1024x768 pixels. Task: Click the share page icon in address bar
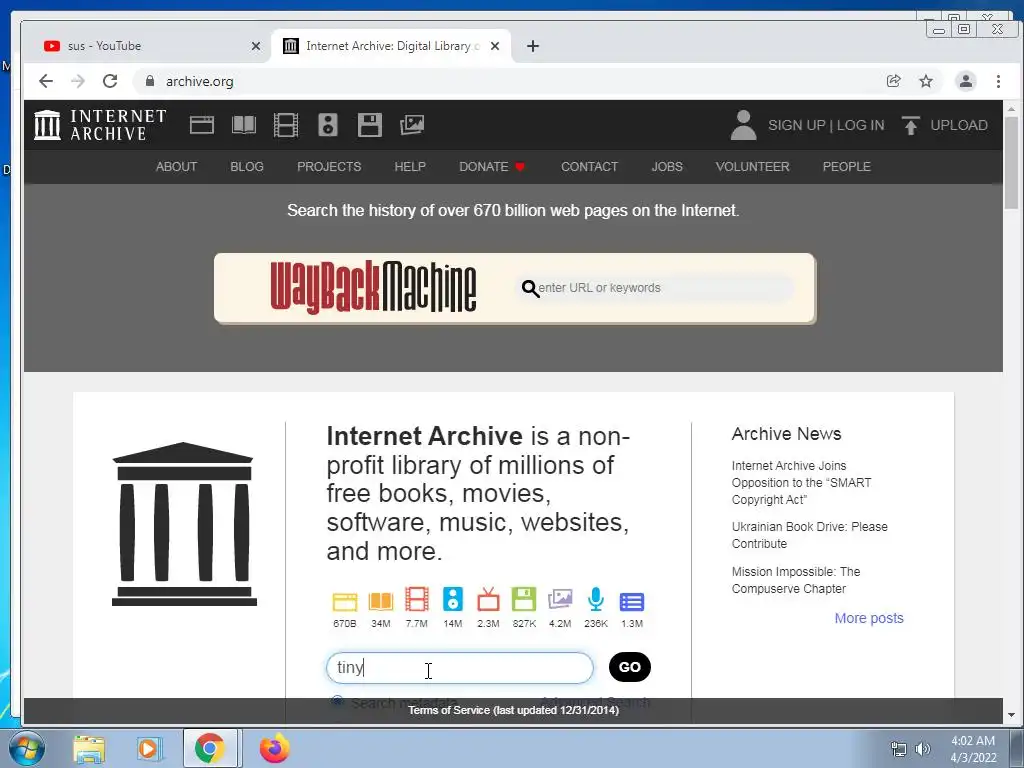[x=893, y=81]
